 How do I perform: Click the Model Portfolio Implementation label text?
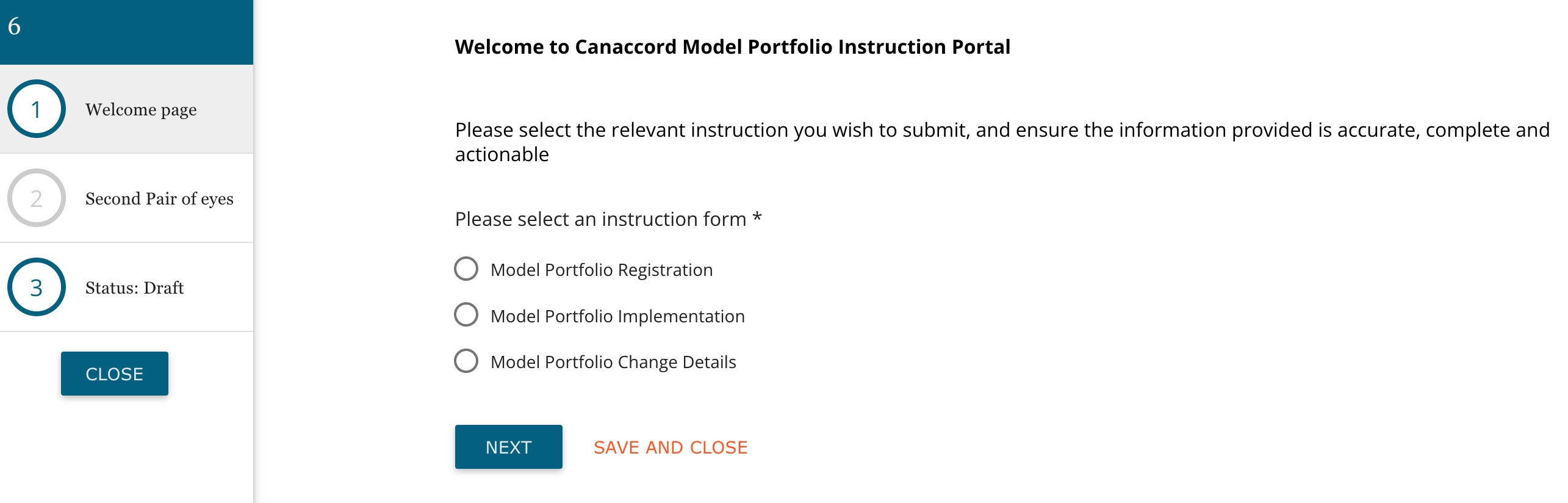pyautogui.click(x=617, y=316)
